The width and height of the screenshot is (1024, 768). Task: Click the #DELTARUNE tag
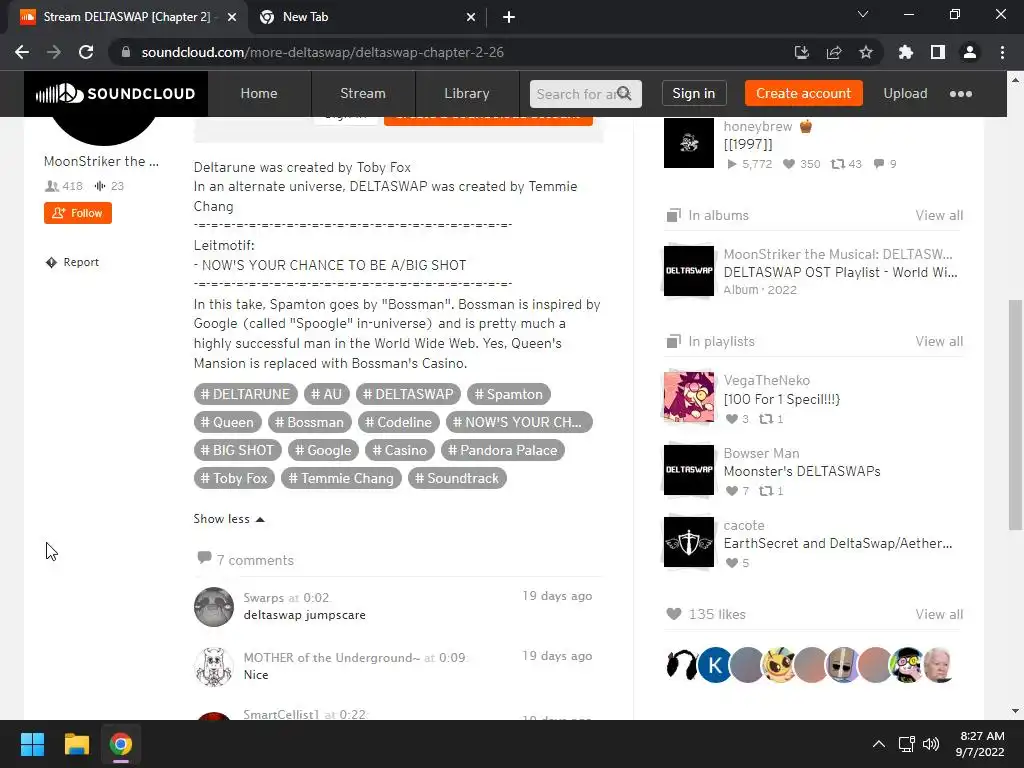tap(246, 394)
